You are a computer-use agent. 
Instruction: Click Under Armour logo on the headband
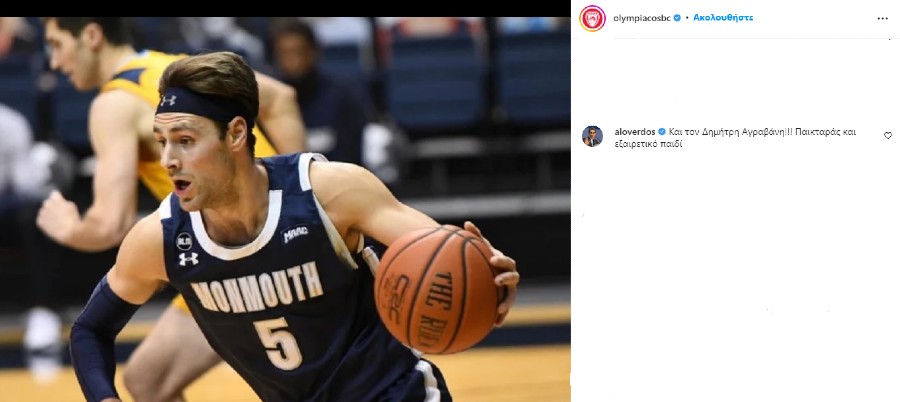168,100
